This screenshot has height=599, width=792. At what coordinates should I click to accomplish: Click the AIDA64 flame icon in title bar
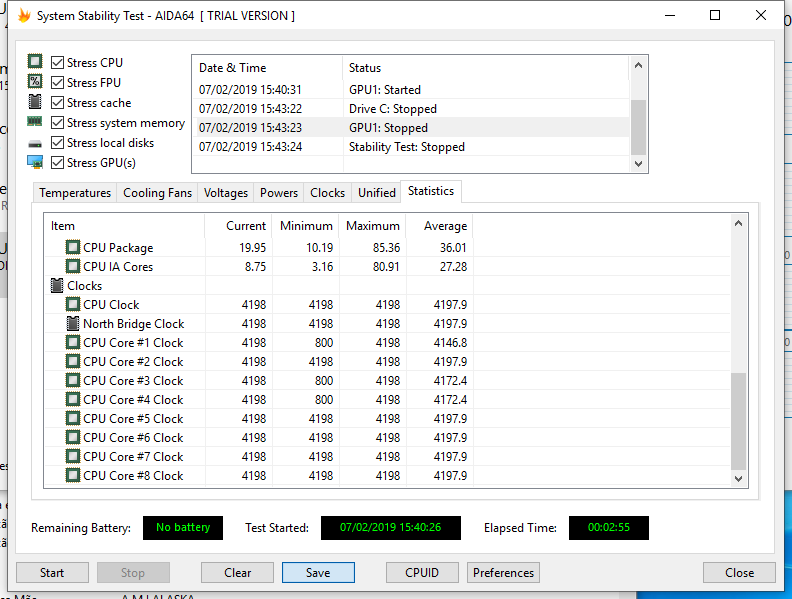point(24,15)
